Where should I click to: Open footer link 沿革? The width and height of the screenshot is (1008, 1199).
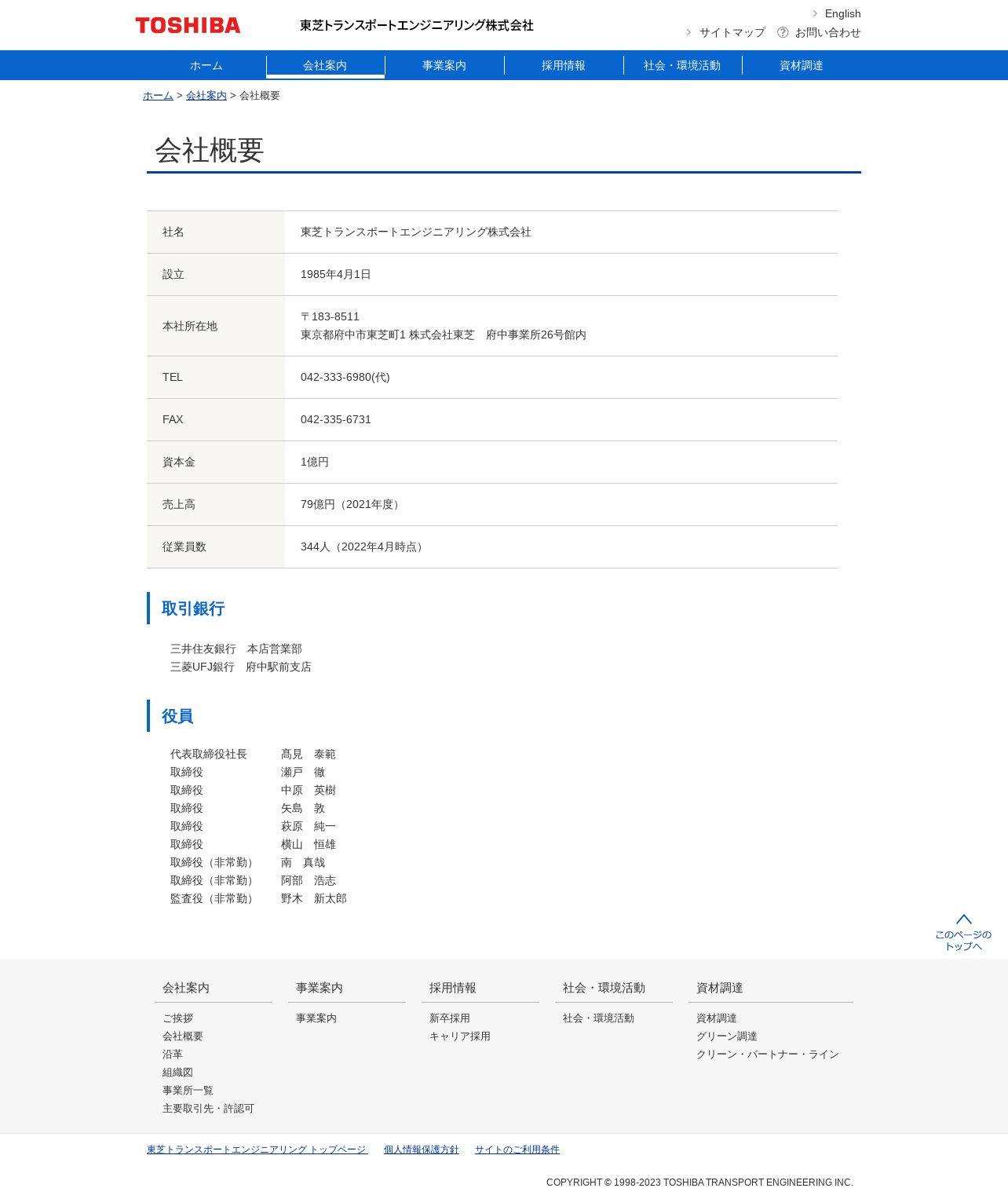(173, 1054)
